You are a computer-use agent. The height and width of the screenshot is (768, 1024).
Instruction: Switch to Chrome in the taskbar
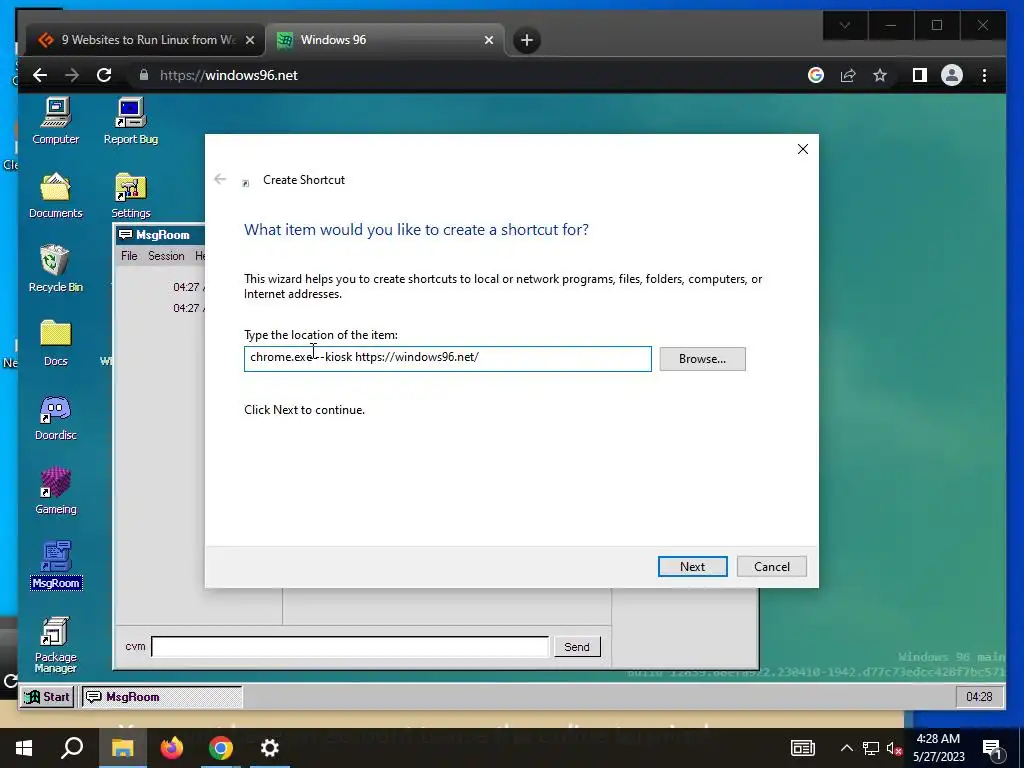pyautogui.click(x=221, y=748)
